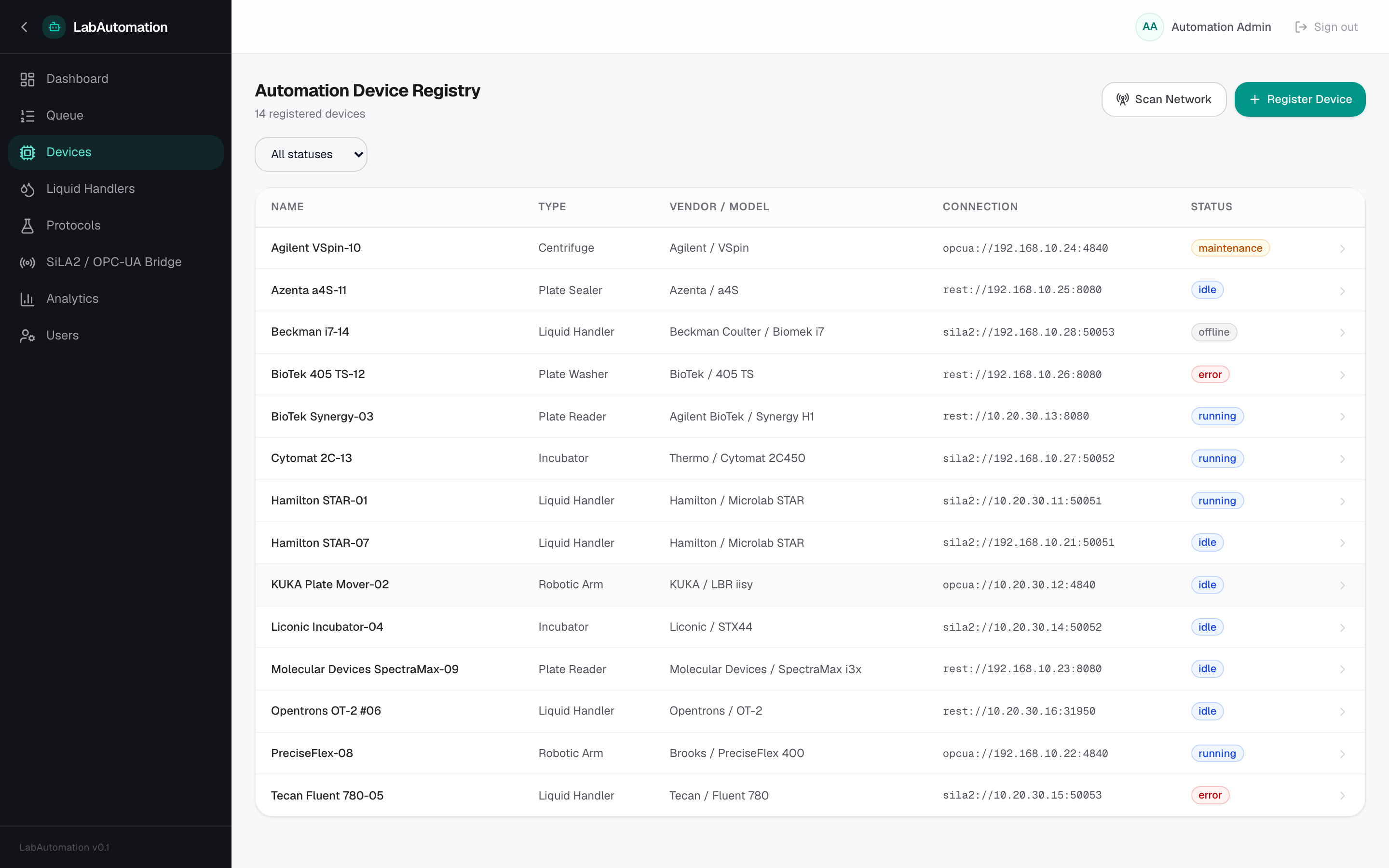Screen dimensions: 1389x868
Task: Sign out of the account
Action: click(1326, 27)
